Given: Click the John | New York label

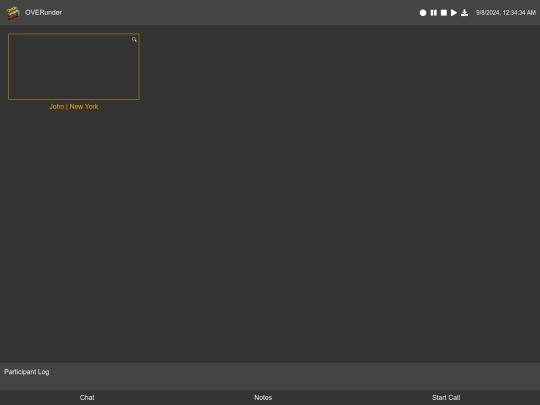Looking at the screenshot, I should (x=74, y=107).
